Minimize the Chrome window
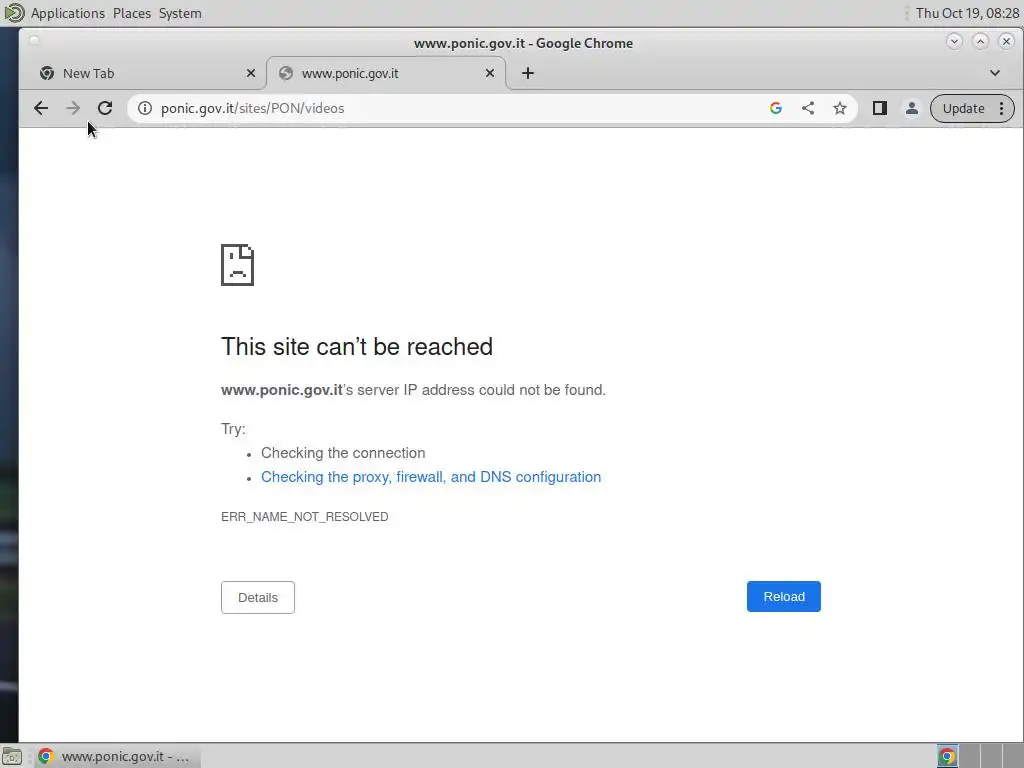The height and width of the screenshot is (768, 1024). (954, 42)
